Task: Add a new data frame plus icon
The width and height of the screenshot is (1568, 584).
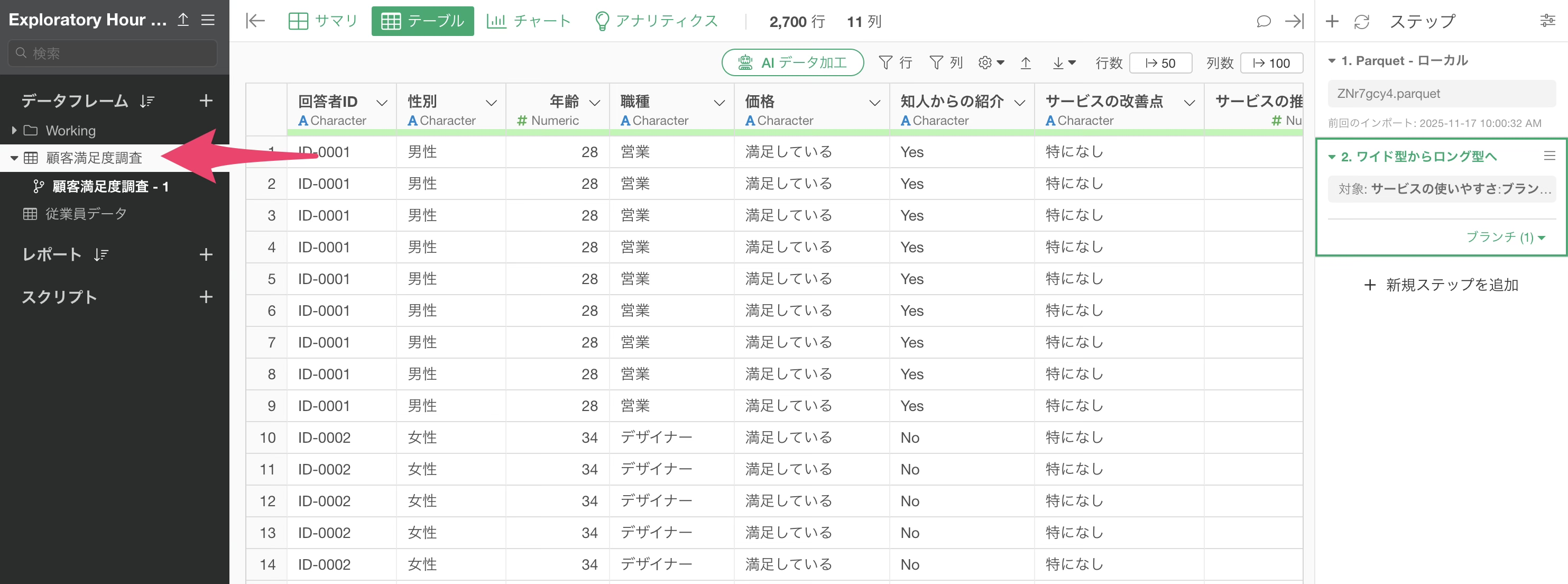Action: pyautogui.click(x=206, y=101)
